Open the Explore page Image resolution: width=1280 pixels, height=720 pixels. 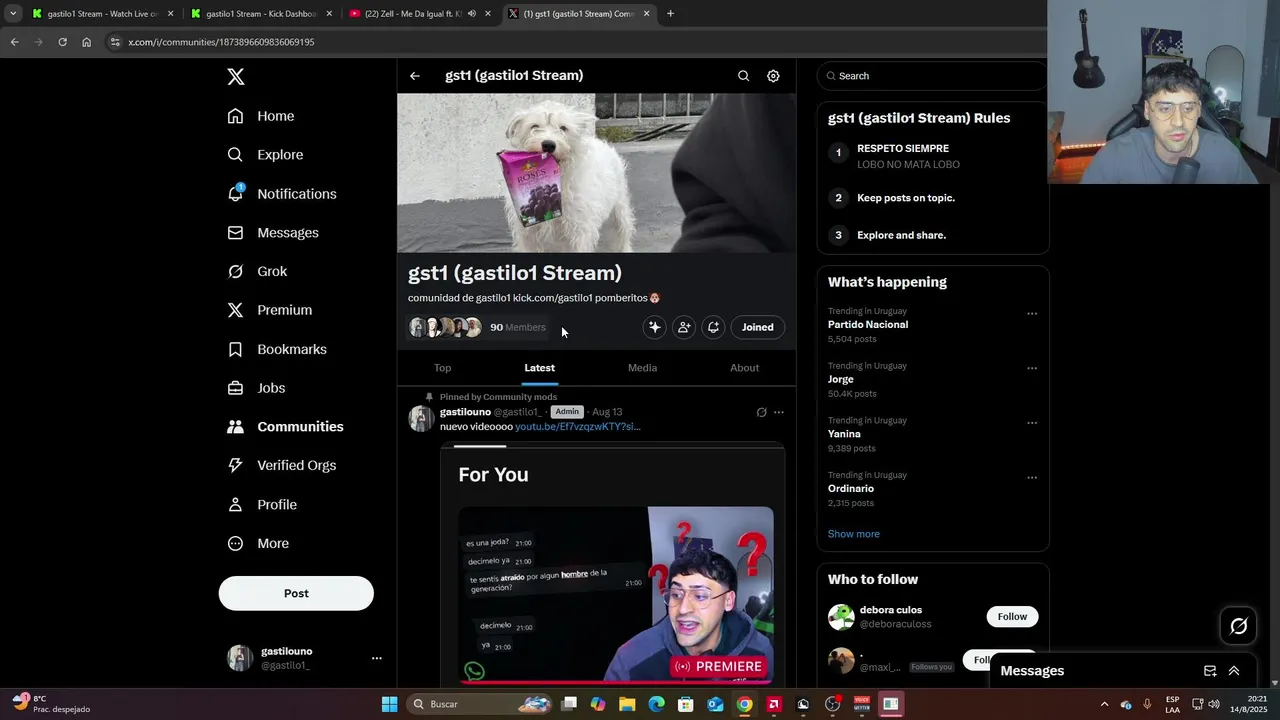(265, 155)
